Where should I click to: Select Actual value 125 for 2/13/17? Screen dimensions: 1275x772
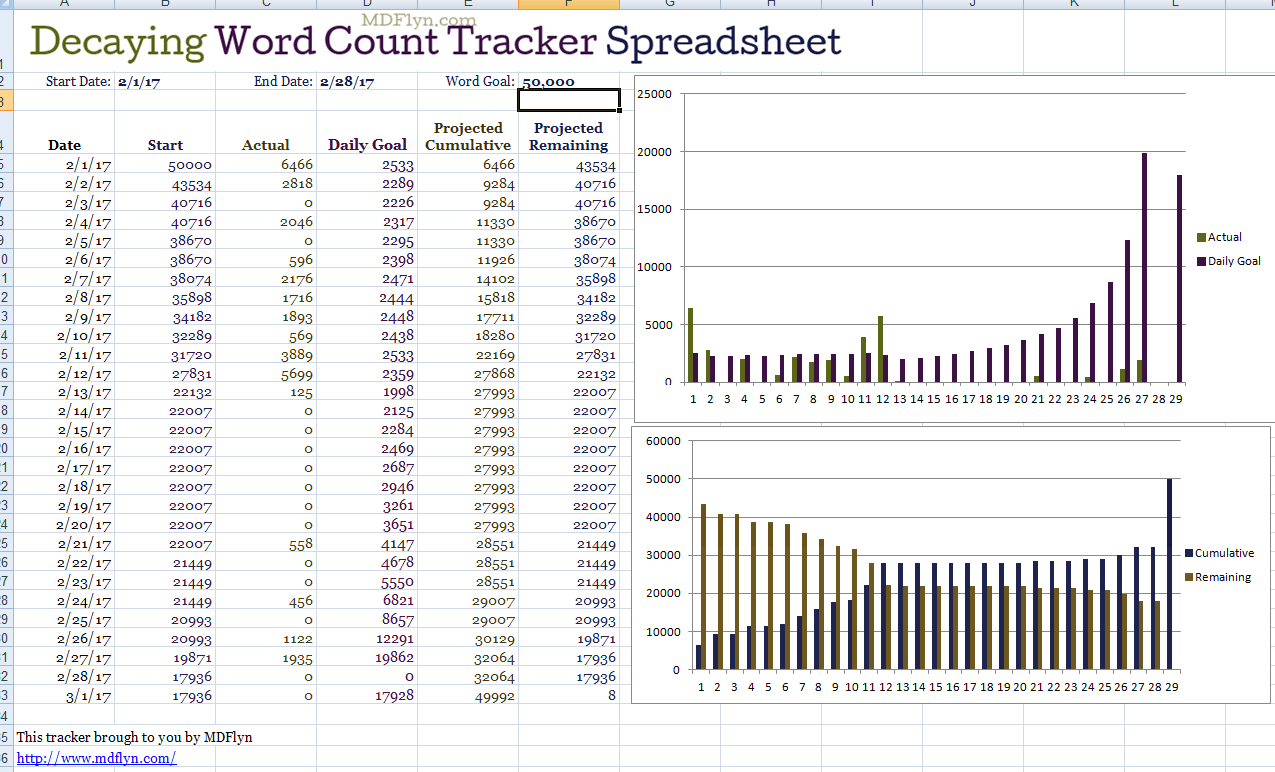[301, 393]
